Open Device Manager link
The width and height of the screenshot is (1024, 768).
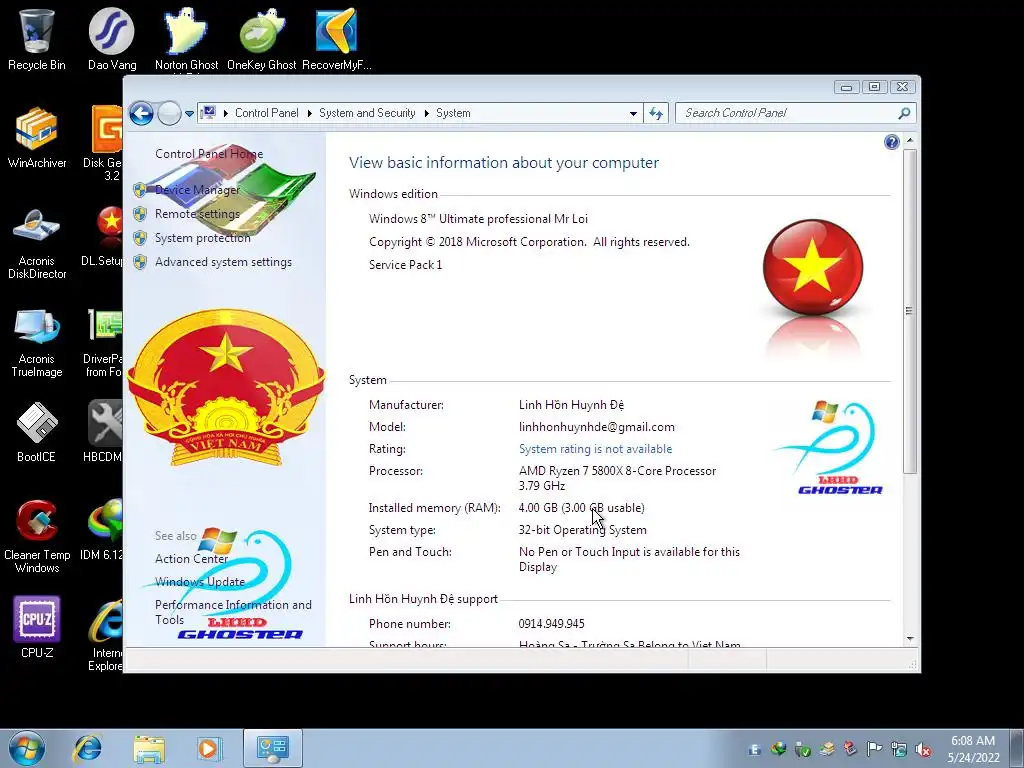click(197, 189)
